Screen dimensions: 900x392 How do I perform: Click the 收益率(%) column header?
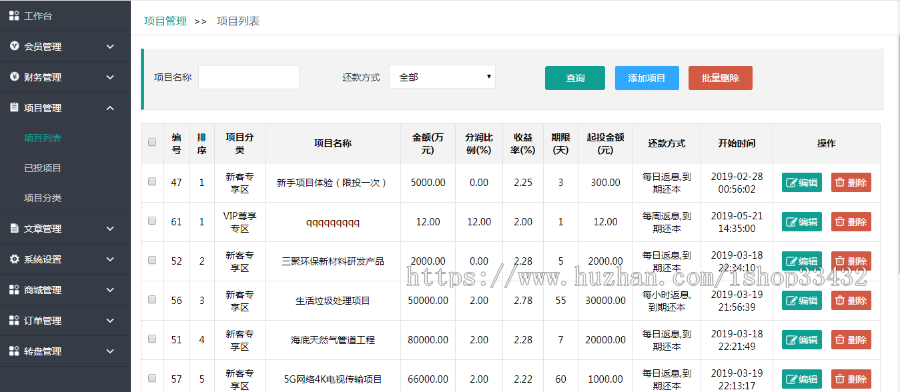click(523, 143)
